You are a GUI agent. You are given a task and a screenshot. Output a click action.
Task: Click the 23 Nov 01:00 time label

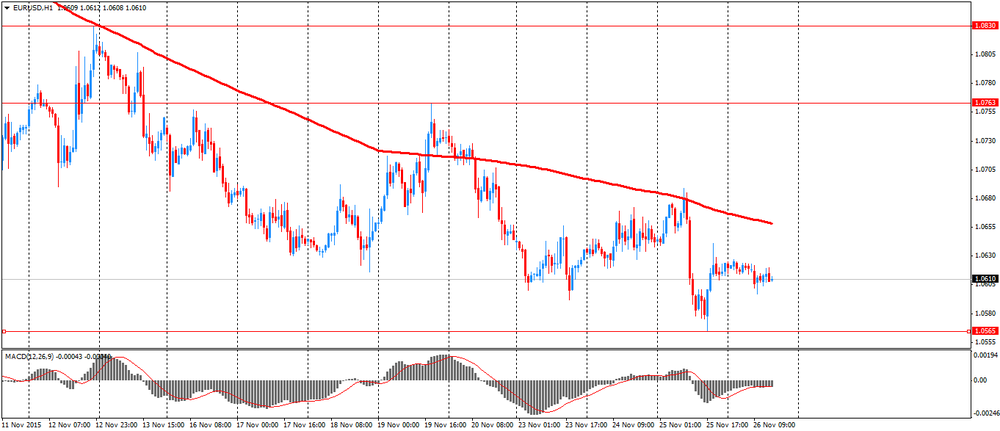tap(540, 423)
